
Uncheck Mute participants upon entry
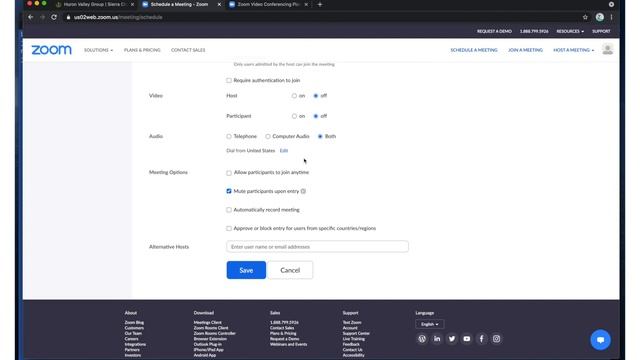coord(229,191)
